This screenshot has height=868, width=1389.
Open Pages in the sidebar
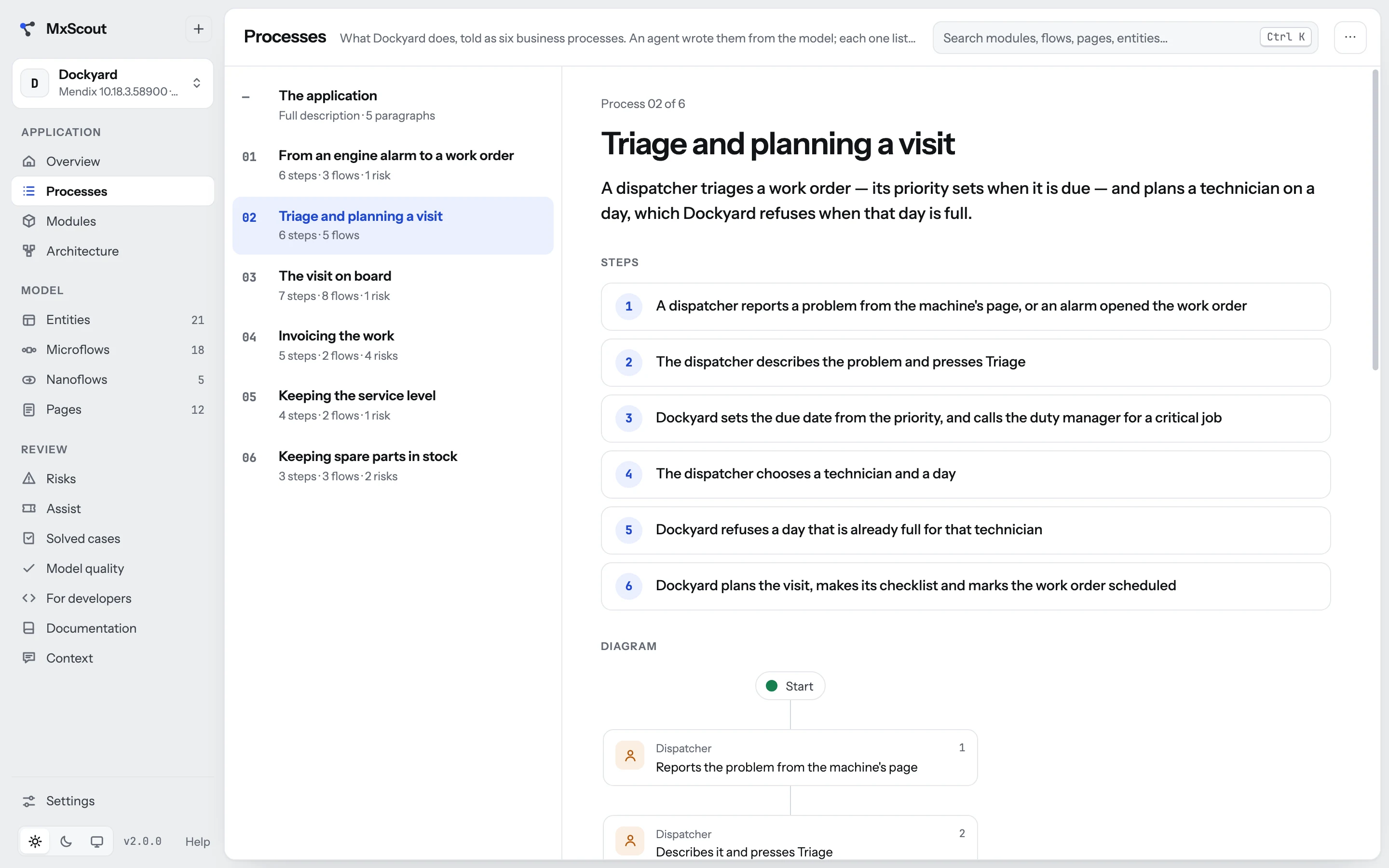[x=112, y=409]
